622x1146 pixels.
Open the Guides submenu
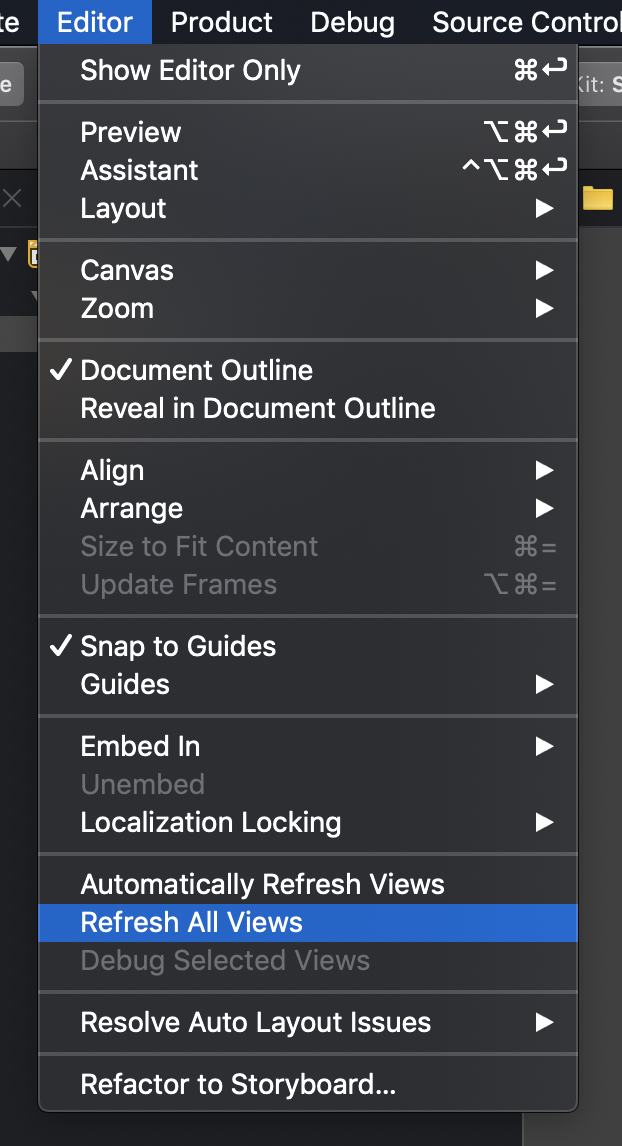[308, 684]
